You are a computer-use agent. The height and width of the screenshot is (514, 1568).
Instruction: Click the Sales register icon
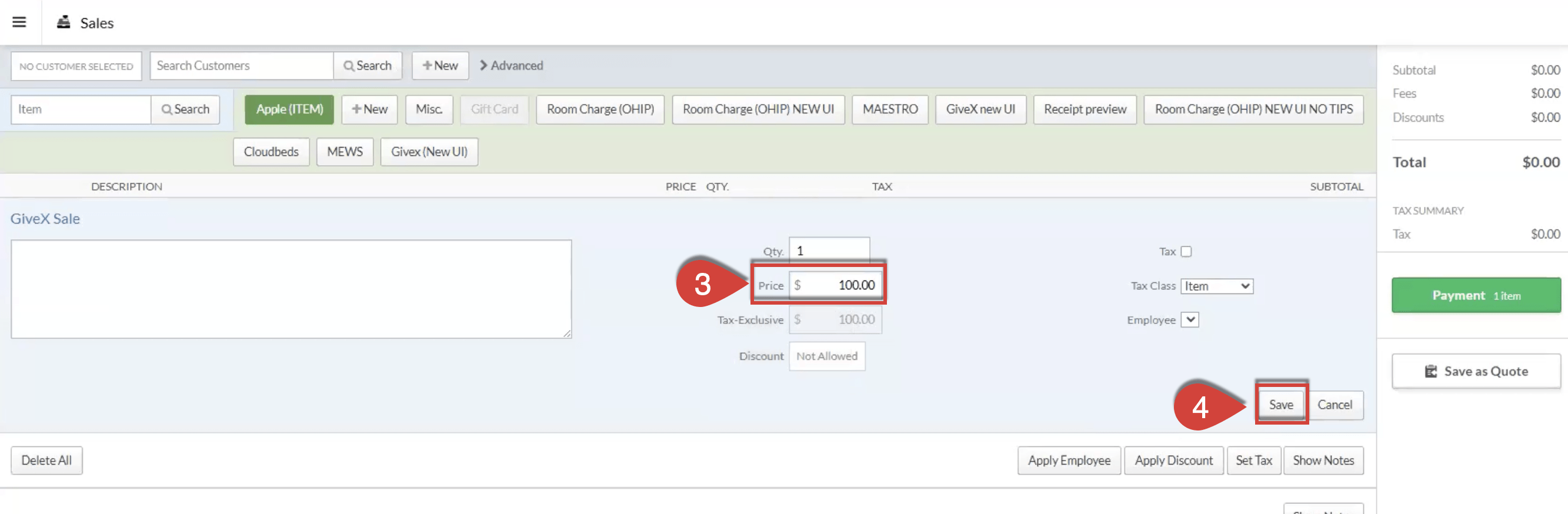click(64, 22)
